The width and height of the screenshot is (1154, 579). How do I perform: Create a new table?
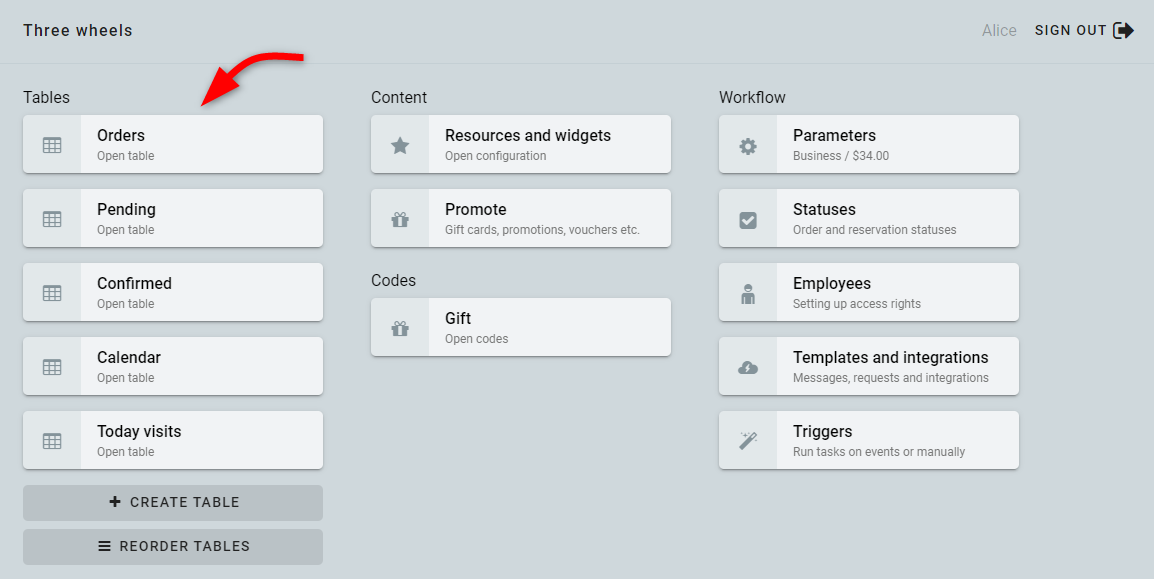coord(173,502)
